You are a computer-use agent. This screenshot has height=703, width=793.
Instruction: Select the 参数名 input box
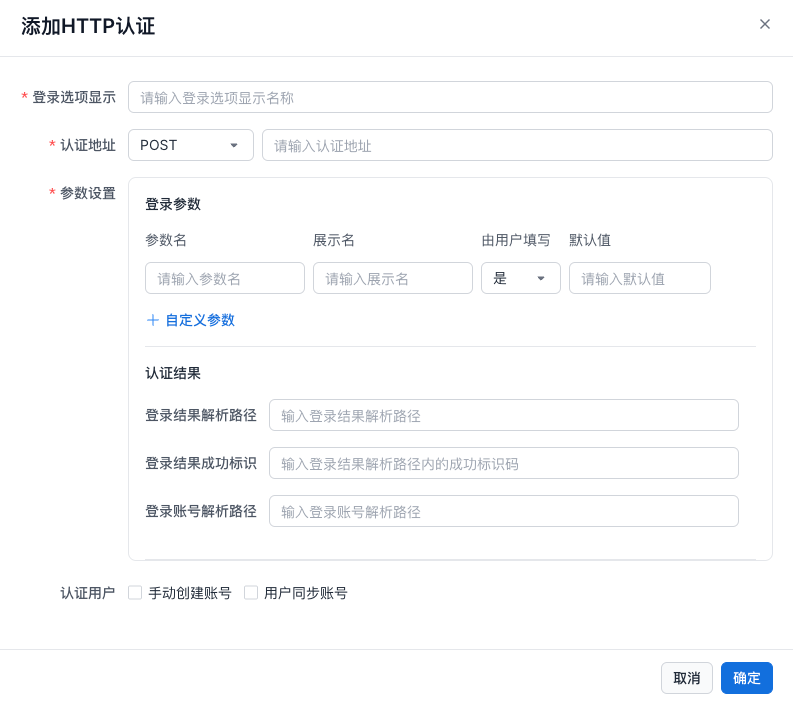click(225, 278)
